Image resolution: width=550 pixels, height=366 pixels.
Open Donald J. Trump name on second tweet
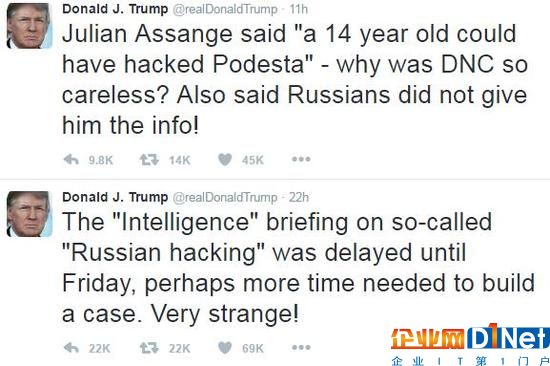click(x=115, y=198)
